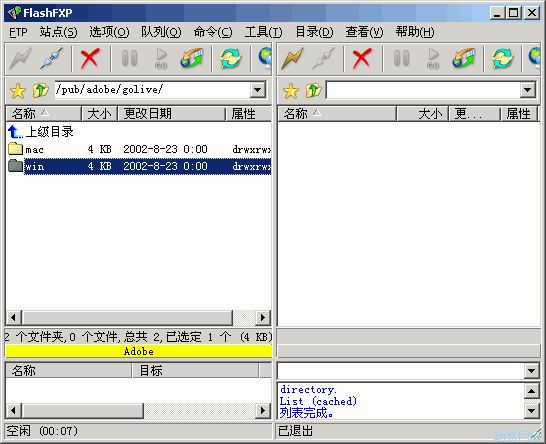Click left file list scroll right arrow

(x=263, y=317)
